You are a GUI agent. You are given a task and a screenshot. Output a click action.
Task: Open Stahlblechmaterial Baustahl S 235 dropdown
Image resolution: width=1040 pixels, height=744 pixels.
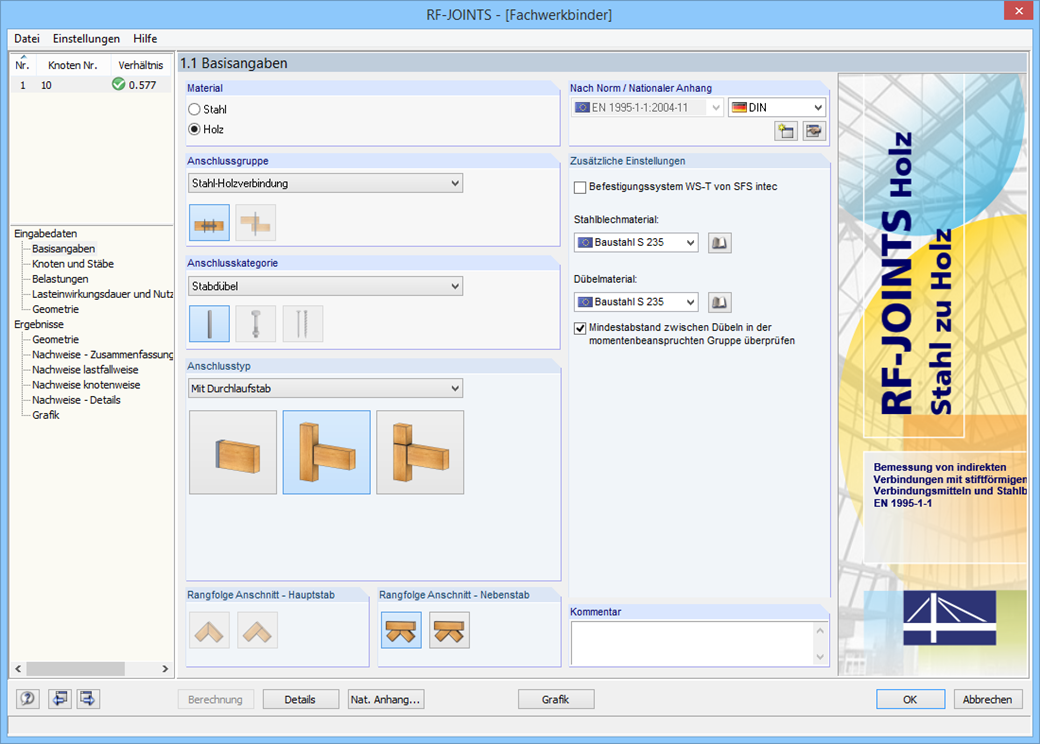[636, 243]
